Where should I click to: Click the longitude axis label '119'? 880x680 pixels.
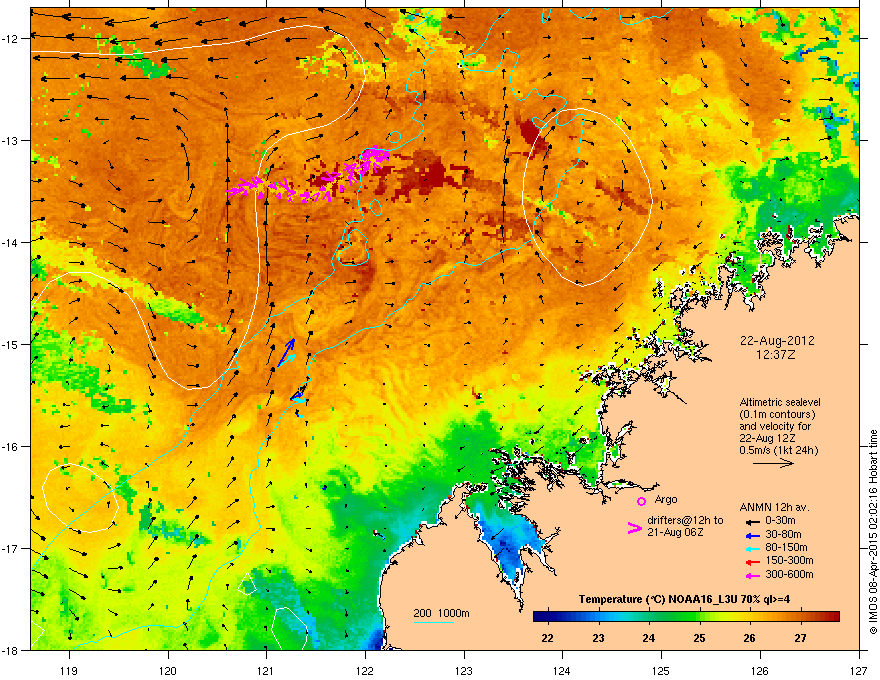pyautogui.click(x=69, y=670)
